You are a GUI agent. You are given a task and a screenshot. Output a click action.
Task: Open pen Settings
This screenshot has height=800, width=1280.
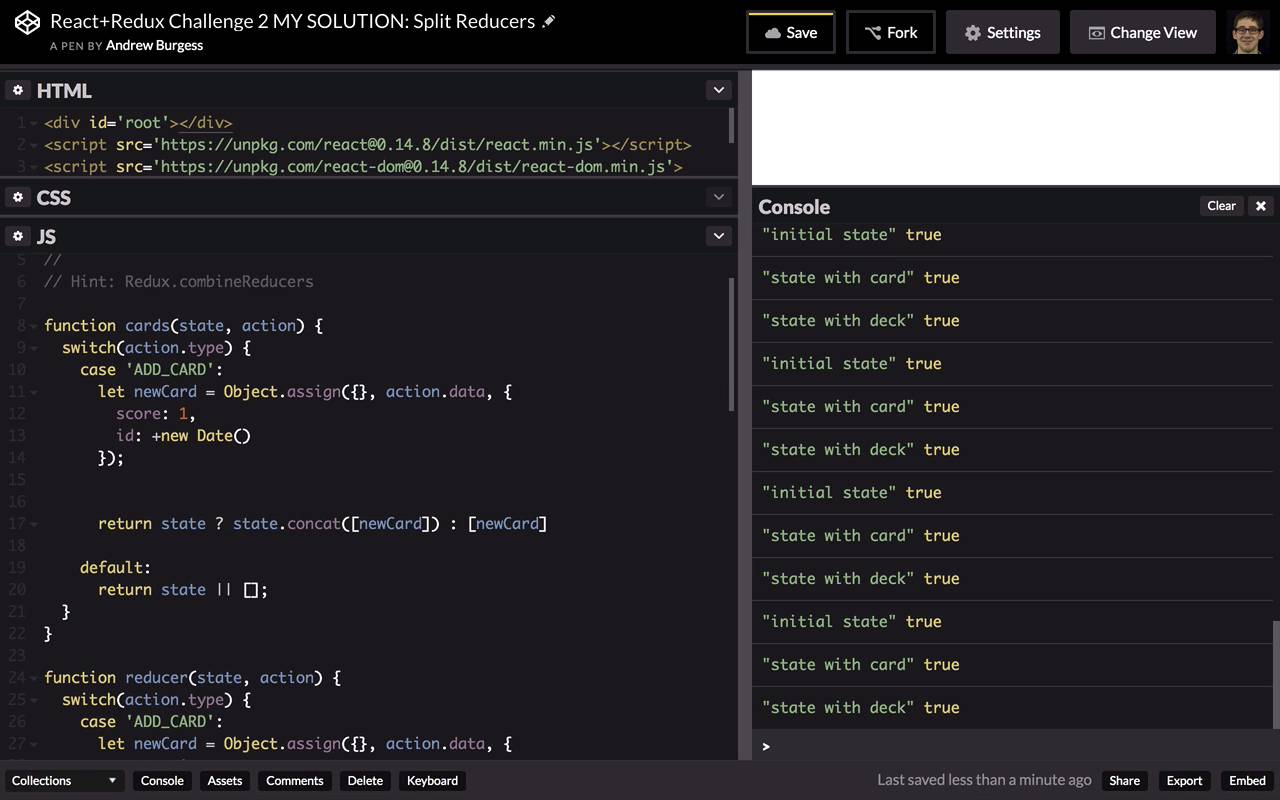tap(1003, 32)
